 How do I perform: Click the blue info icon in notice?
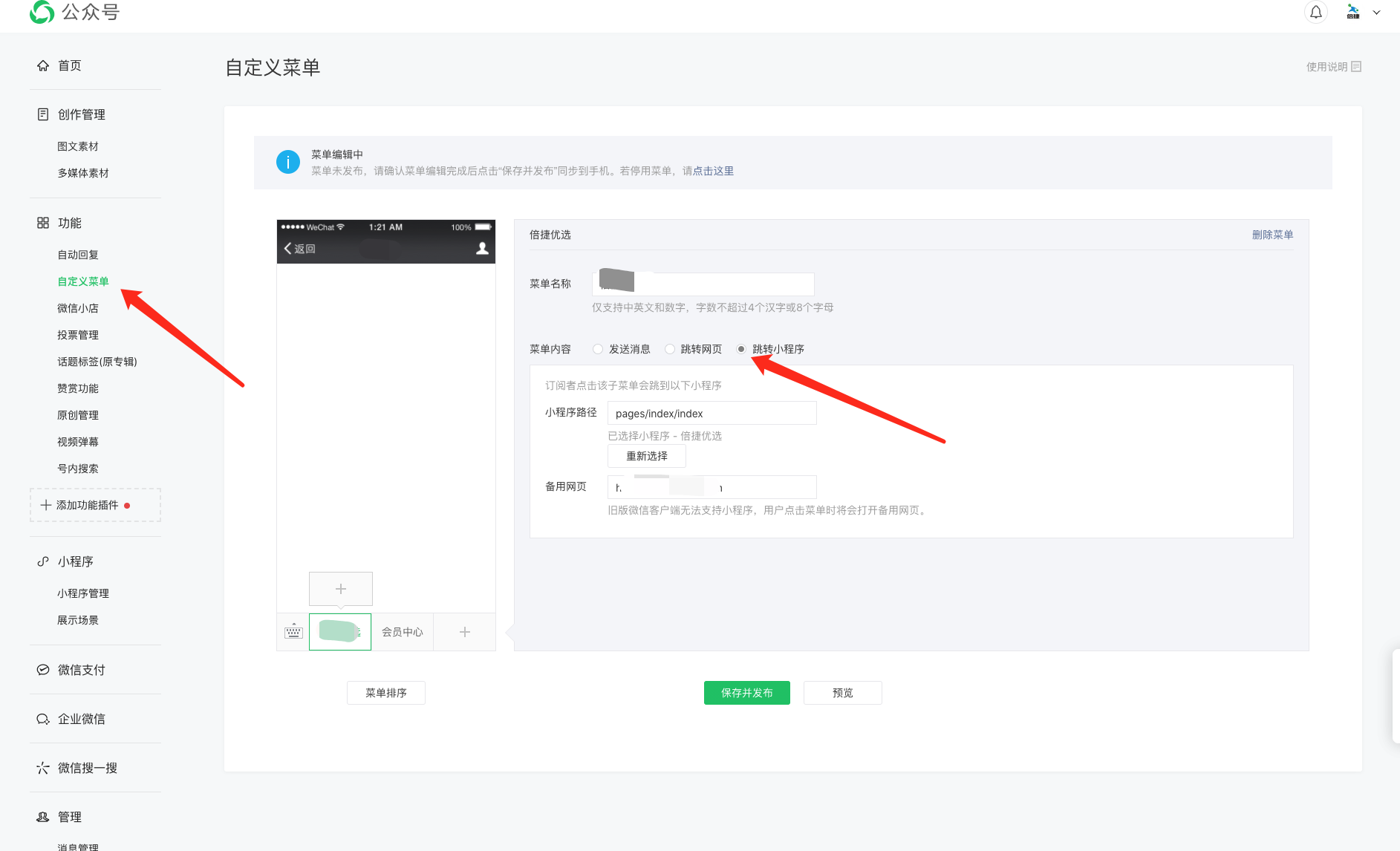[288, 162]
